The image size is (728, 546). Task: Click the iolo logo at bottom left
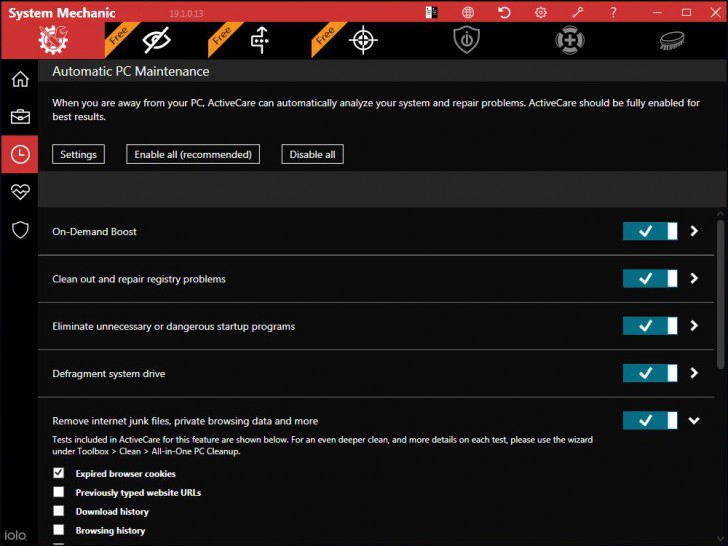[x=15, y=535]
